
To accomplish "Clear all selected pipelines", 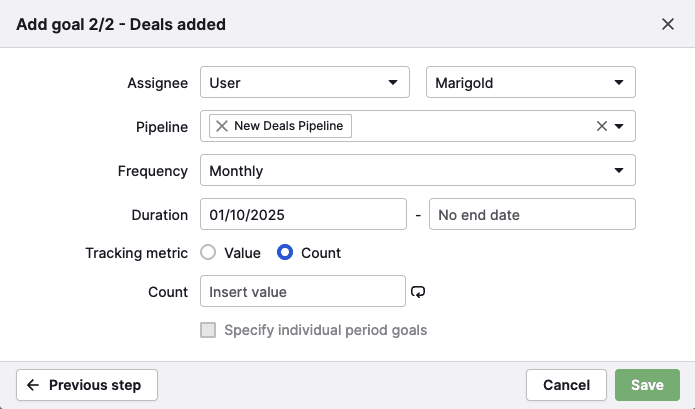I will [602, 126].
